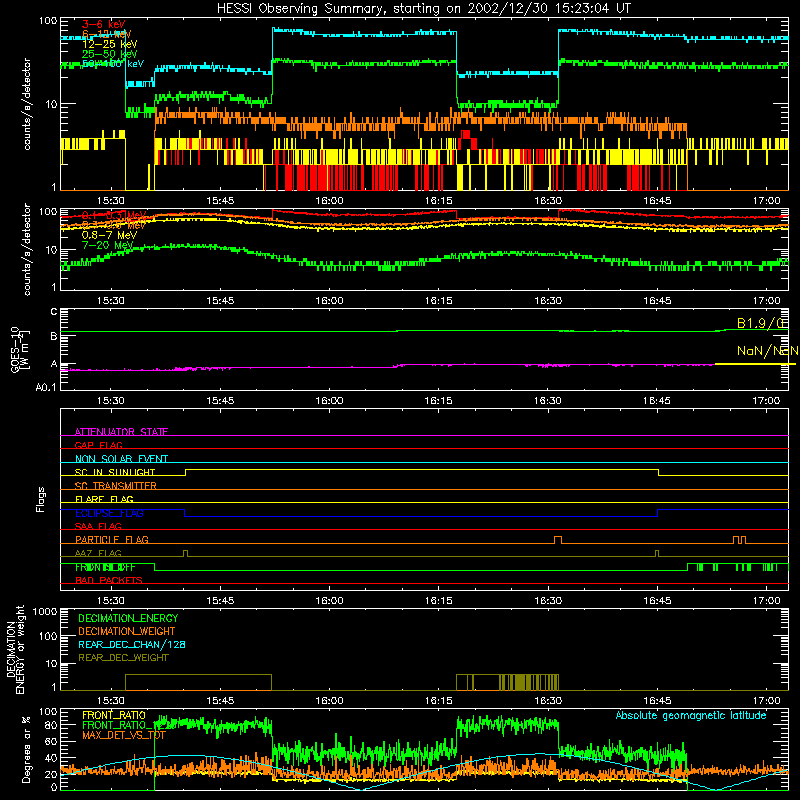Click the 16:00 tick label in Flags panel
The width and height of the screenshot is (800, 800).
tap(329, 601)
